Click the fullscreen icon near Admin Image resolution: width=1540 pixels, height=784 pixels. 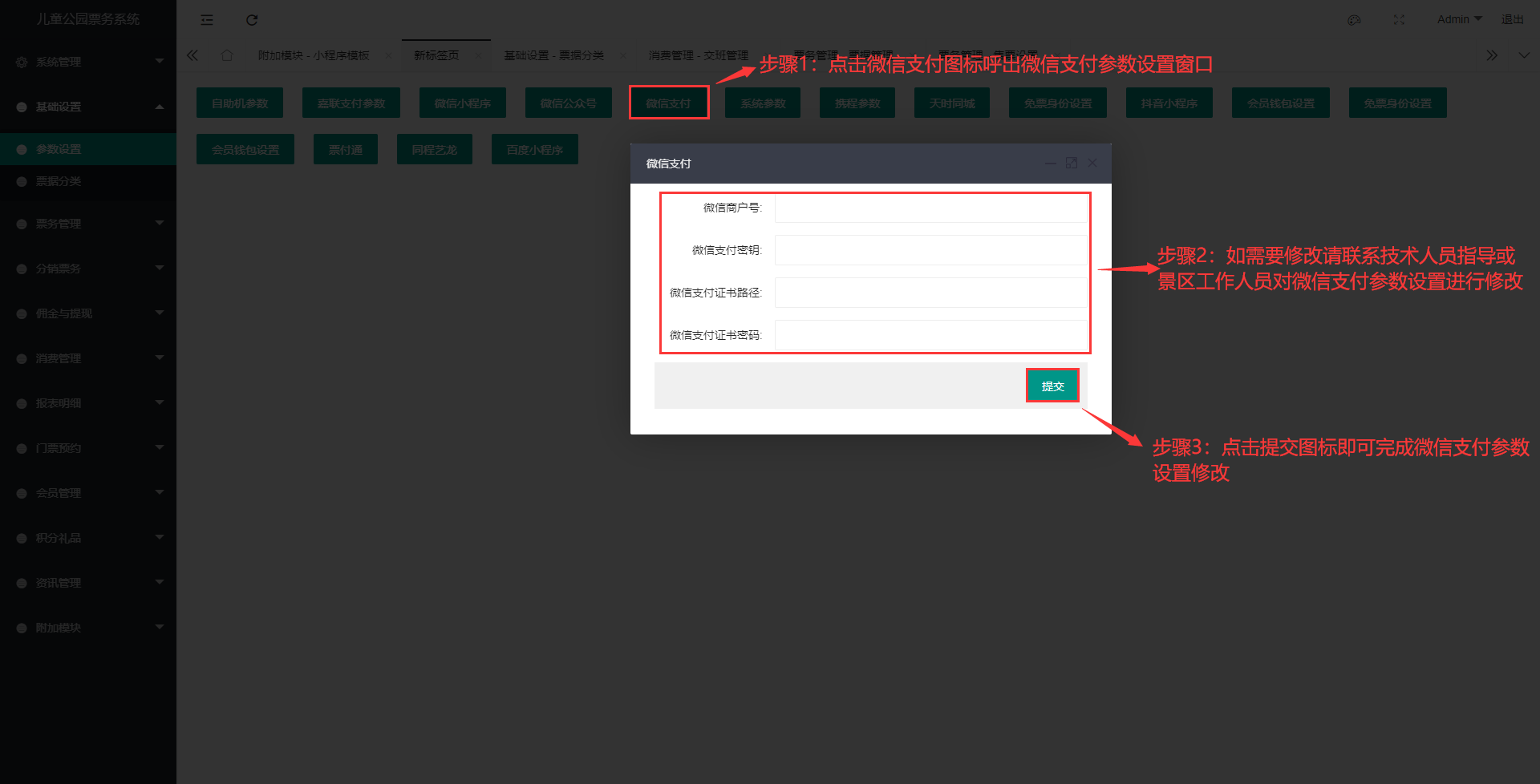(1399, 20)
